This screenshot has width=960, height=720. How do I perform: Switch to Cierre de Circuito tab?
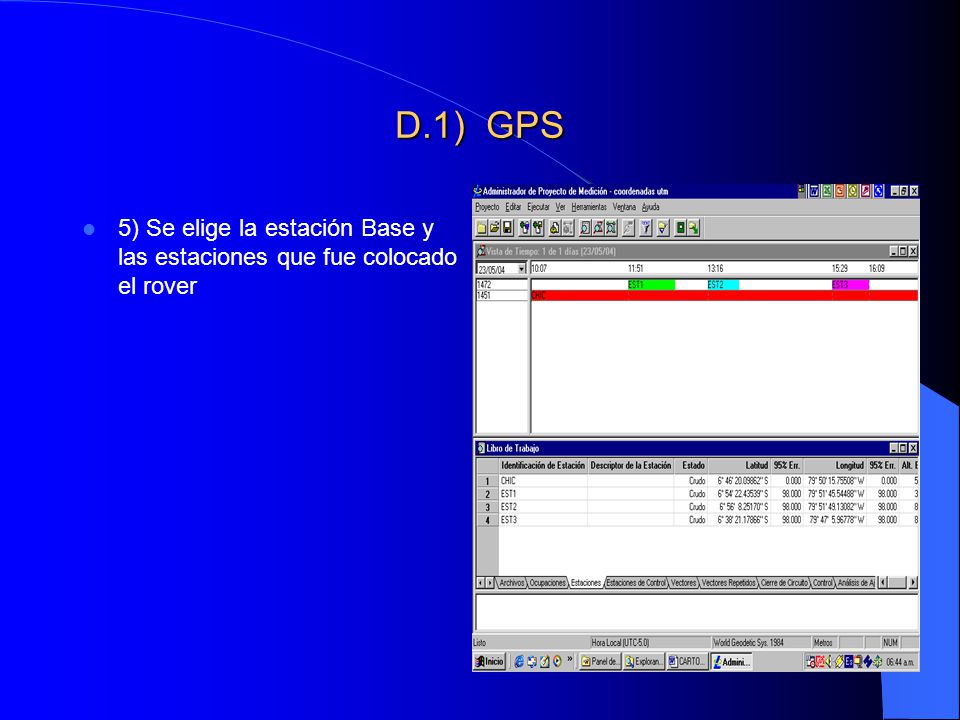tap(784, 583)
